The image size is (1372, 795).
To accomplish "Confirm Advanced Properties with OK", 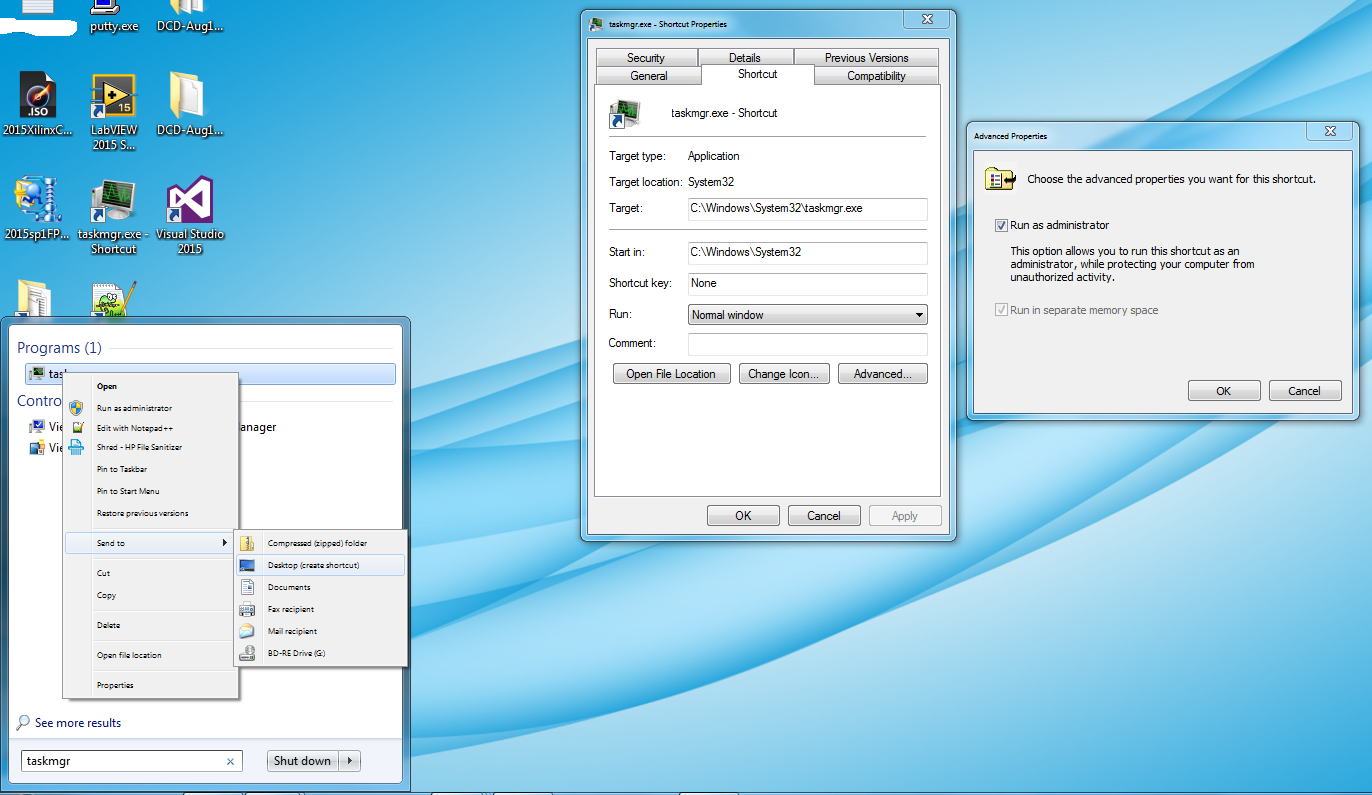I will pyautogui.click(x=1224, y=391).
